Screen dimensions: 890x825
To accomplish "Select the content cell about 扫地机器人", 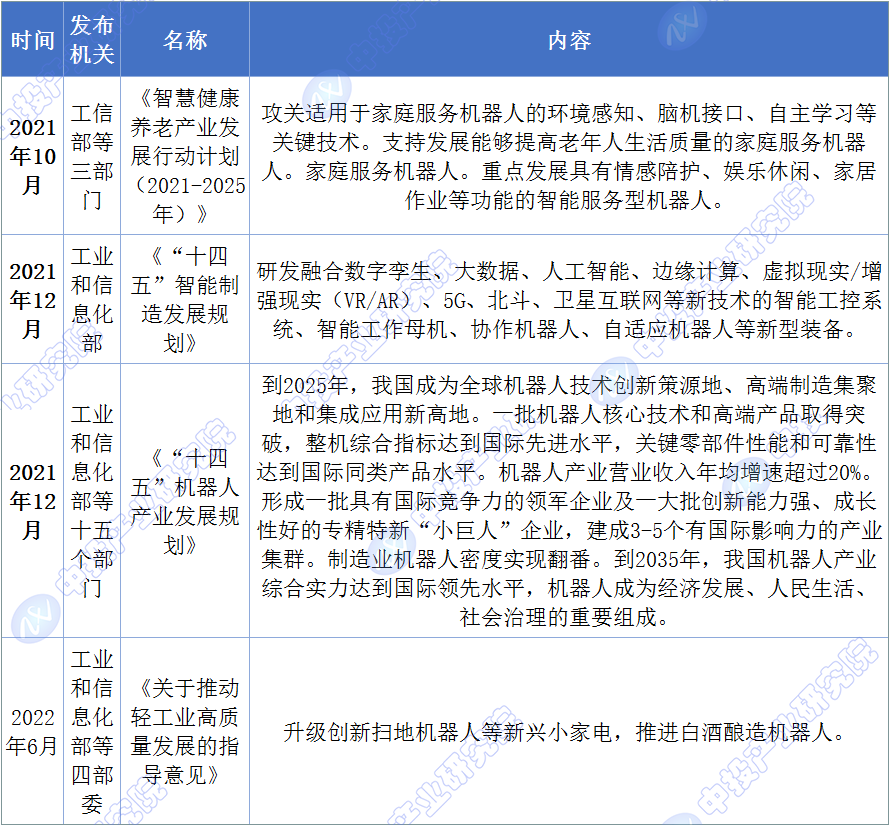I will click(x=568, y=732).
